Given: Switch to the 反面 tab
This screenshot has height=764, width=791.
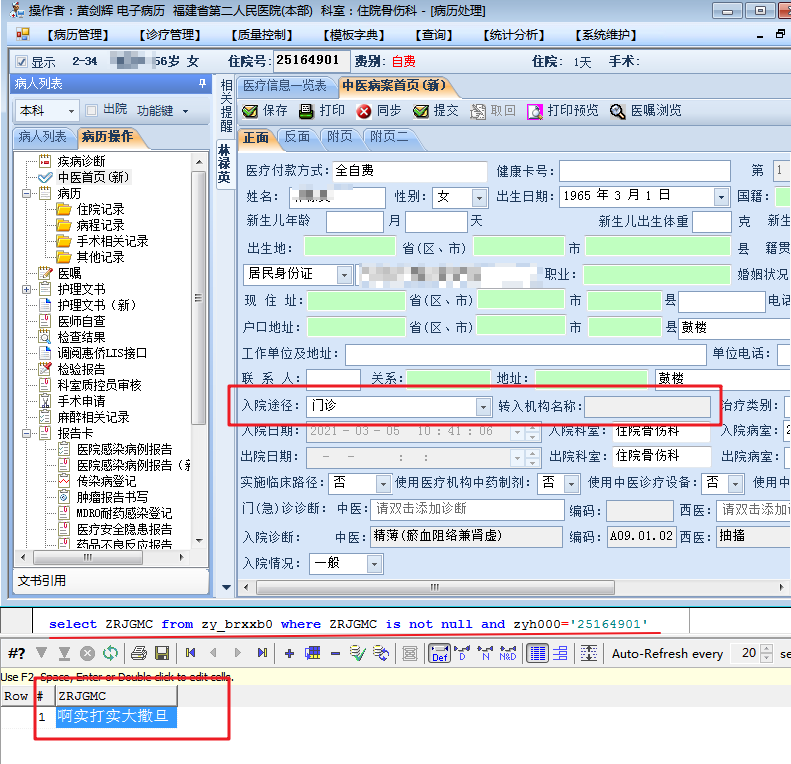Looking at the screenshot, I should (297, 137).
